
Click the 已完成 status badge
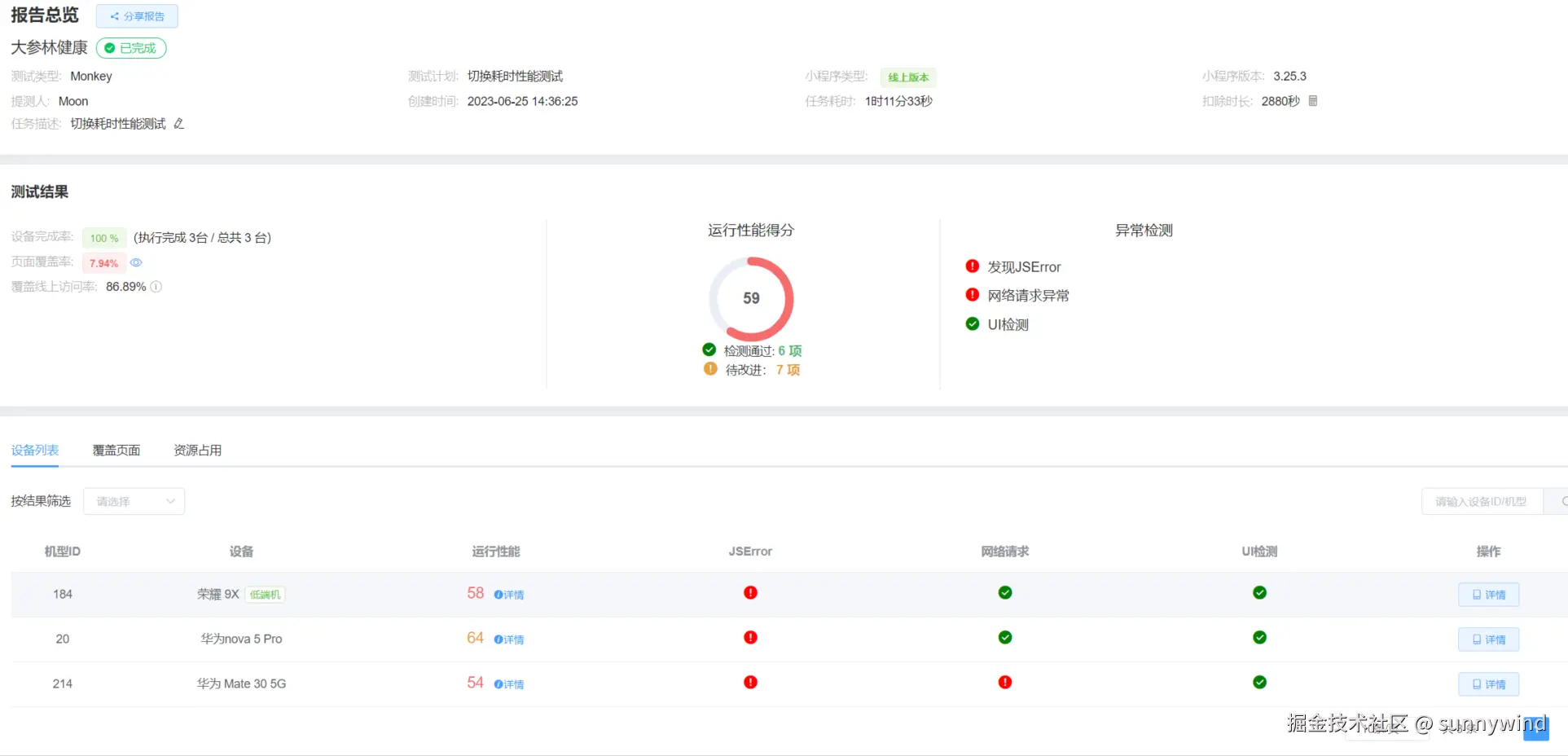(131, 48)
